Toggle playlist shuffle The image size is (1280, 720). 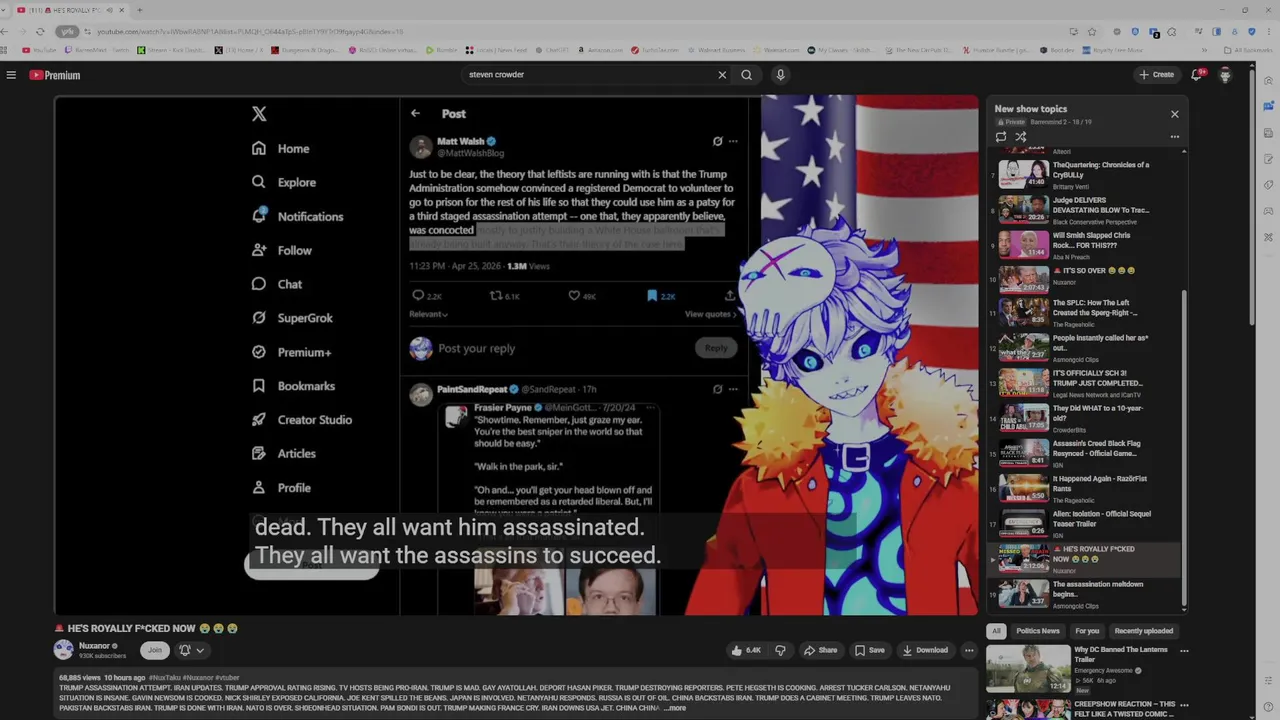pyautogui.click(x=1021, y=137)
